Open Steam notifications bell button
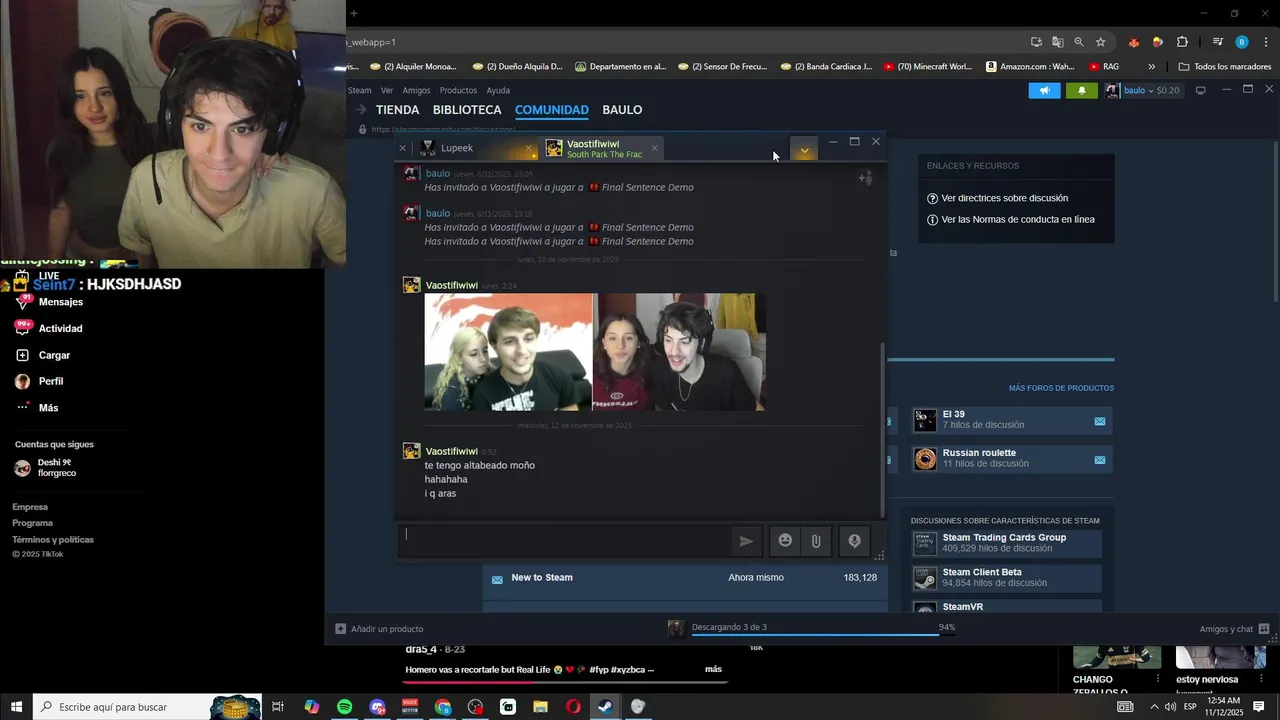This screenshot has height=720, width=1280. click(x=1081, y=90)
